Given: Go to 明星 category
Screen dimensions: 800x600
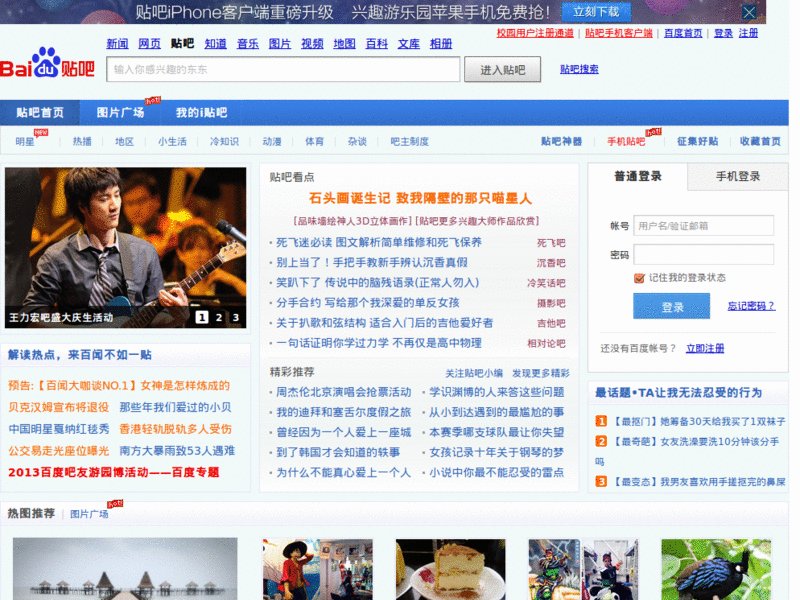Looking at the screenshot, I should click(x=25, y=141).
